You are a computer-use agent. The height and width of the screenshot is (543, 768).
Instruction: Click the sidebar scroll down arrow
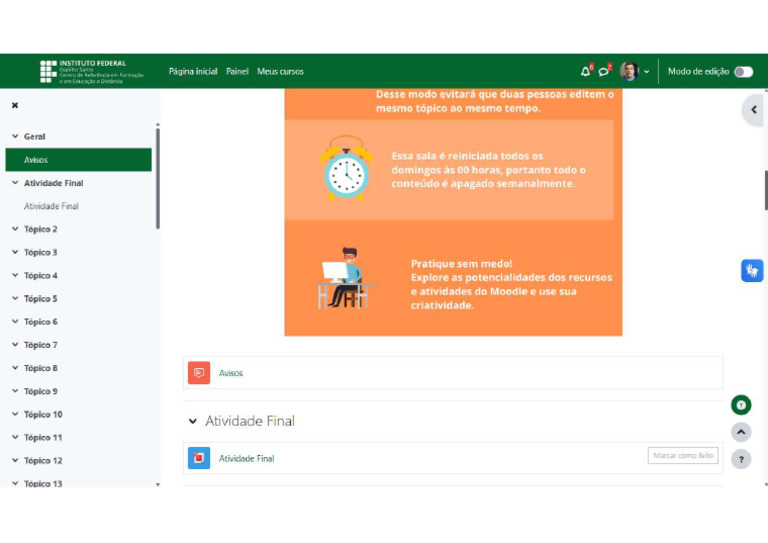pyautogui.click(x=158, y=484)
